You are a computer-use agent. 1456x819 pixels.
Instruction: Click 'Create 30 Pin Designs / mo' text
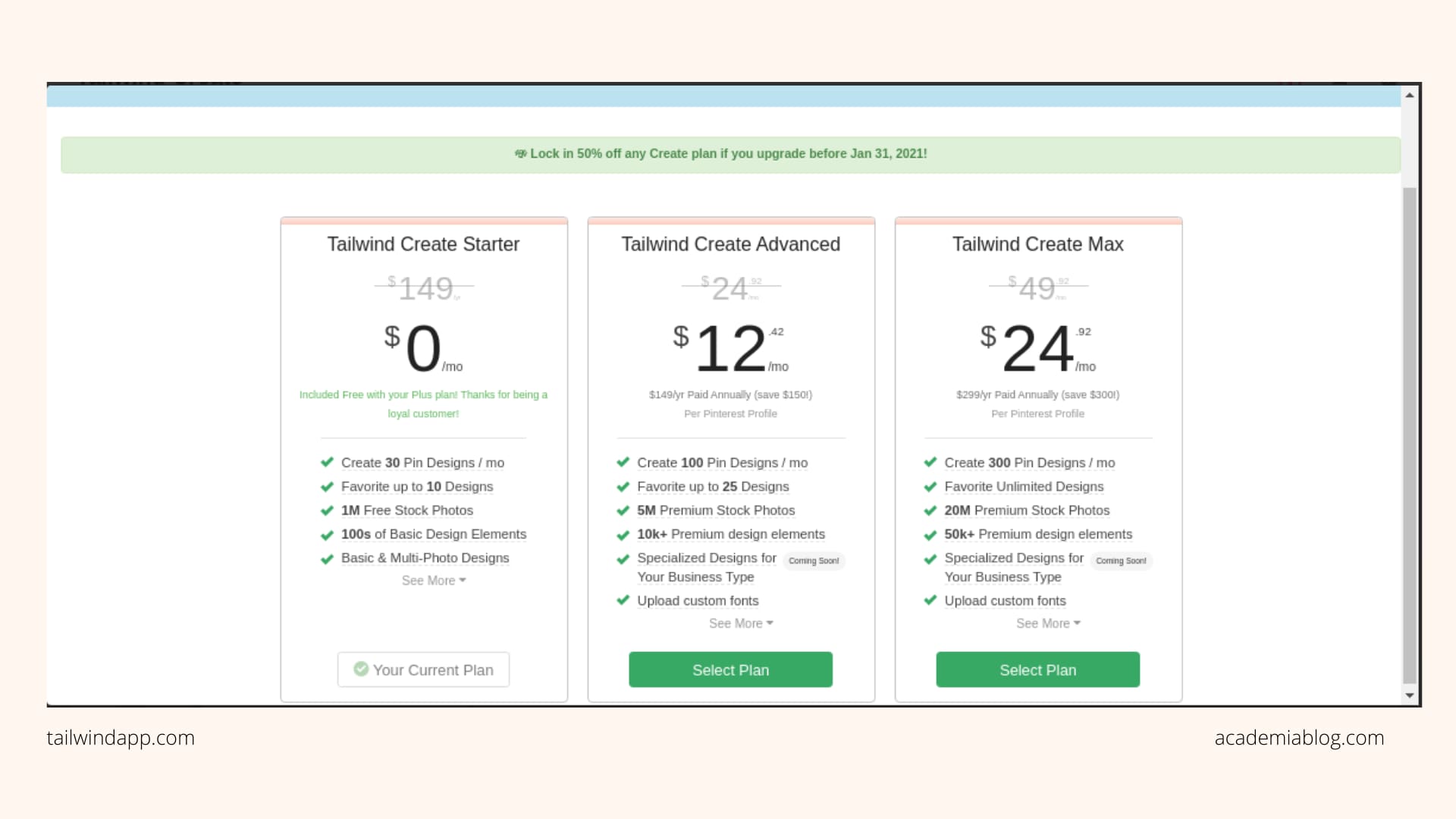tap(422, 463)
